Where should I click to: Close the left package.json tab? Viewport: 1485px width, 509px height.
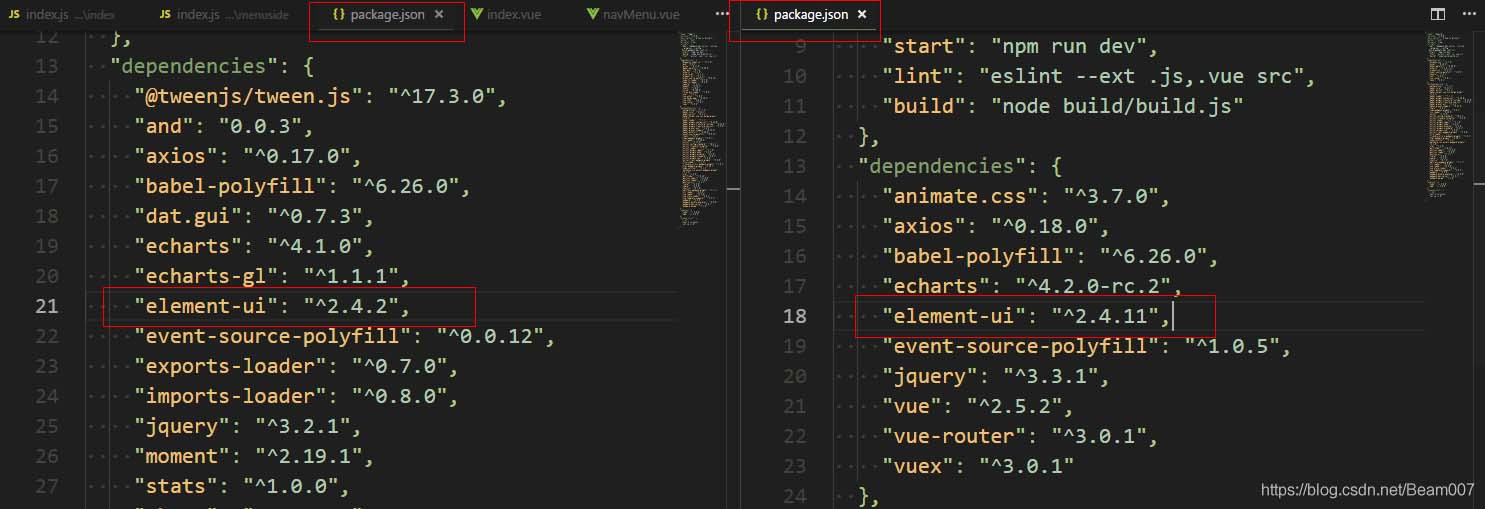[x=439, y=15]
